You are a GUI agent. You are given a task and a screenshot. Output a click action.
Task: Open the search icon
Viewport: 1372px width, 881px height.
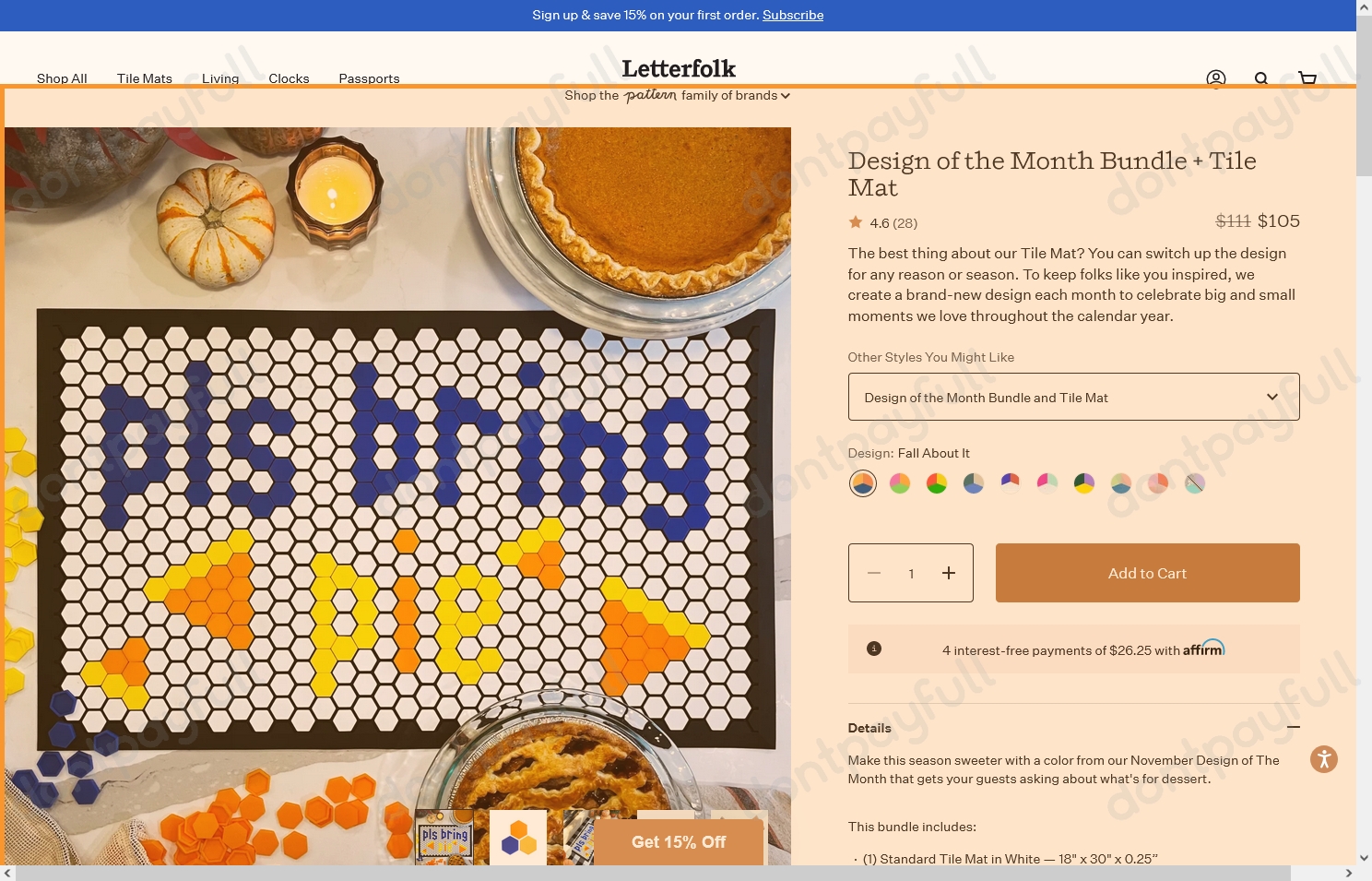point(1260,78)
